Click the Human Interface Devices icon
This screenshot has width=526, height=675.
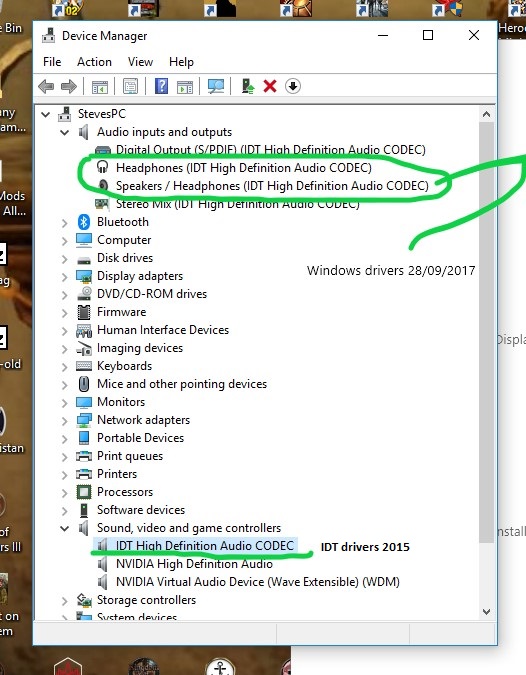pyautogui.click(x=84, y=330)
